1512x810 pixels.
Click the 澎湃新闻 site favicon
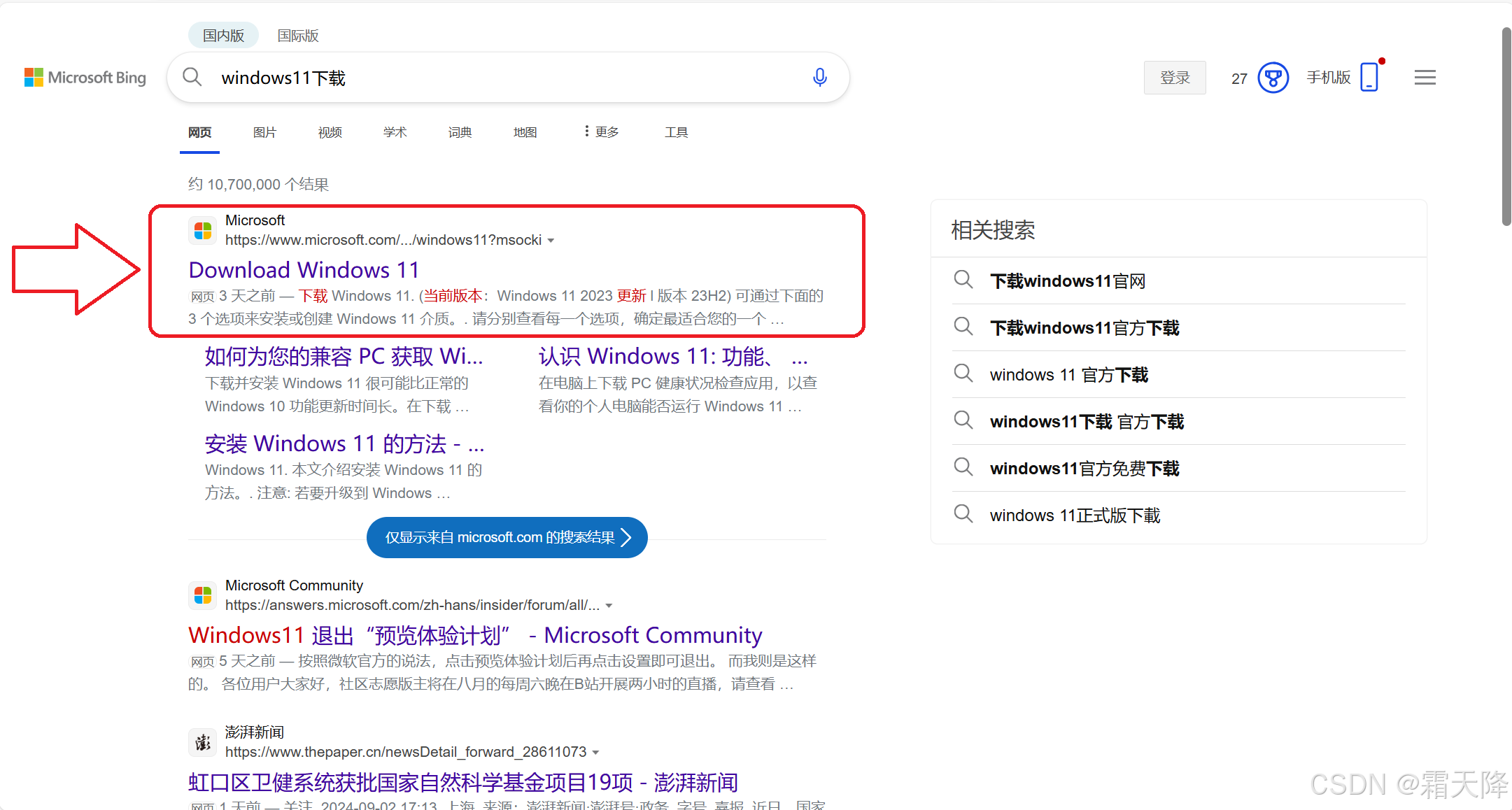[x=203, y=742]
